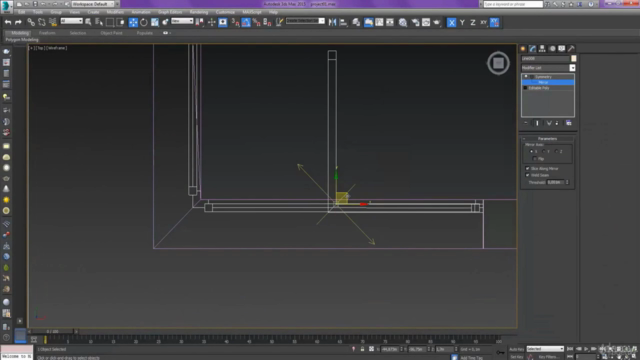Toggle the 3D Snaps button

[x=235, y=22]
